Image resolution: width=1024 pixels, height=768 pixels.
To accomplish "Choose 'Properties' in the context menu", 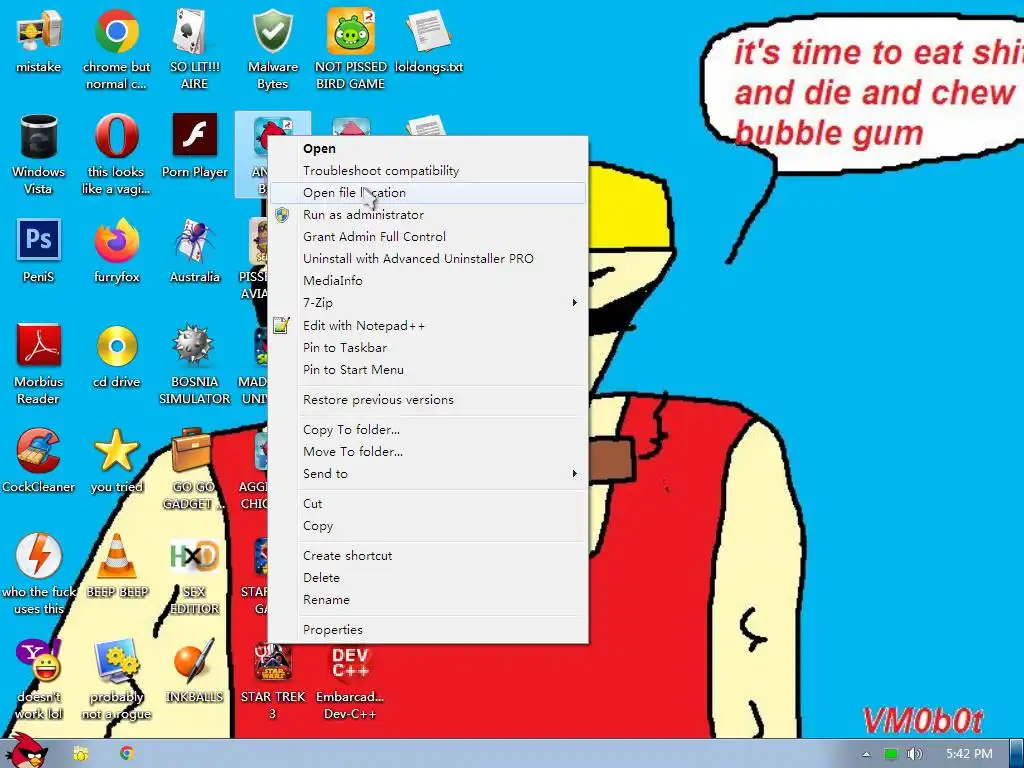I will click(x=428, y=630).
